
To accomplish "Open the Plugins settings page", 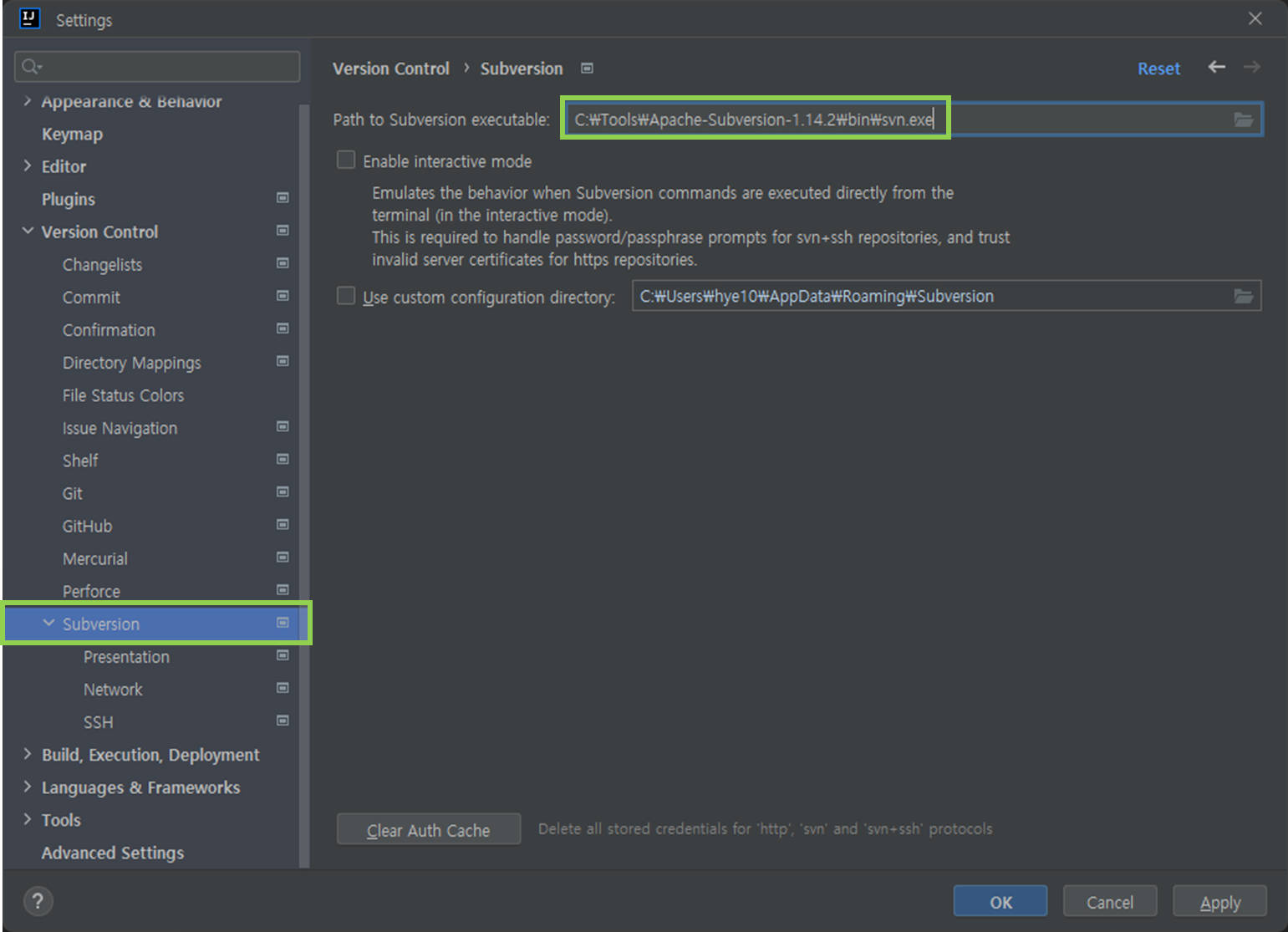I will pyautogui.click(x=69, y=199).
